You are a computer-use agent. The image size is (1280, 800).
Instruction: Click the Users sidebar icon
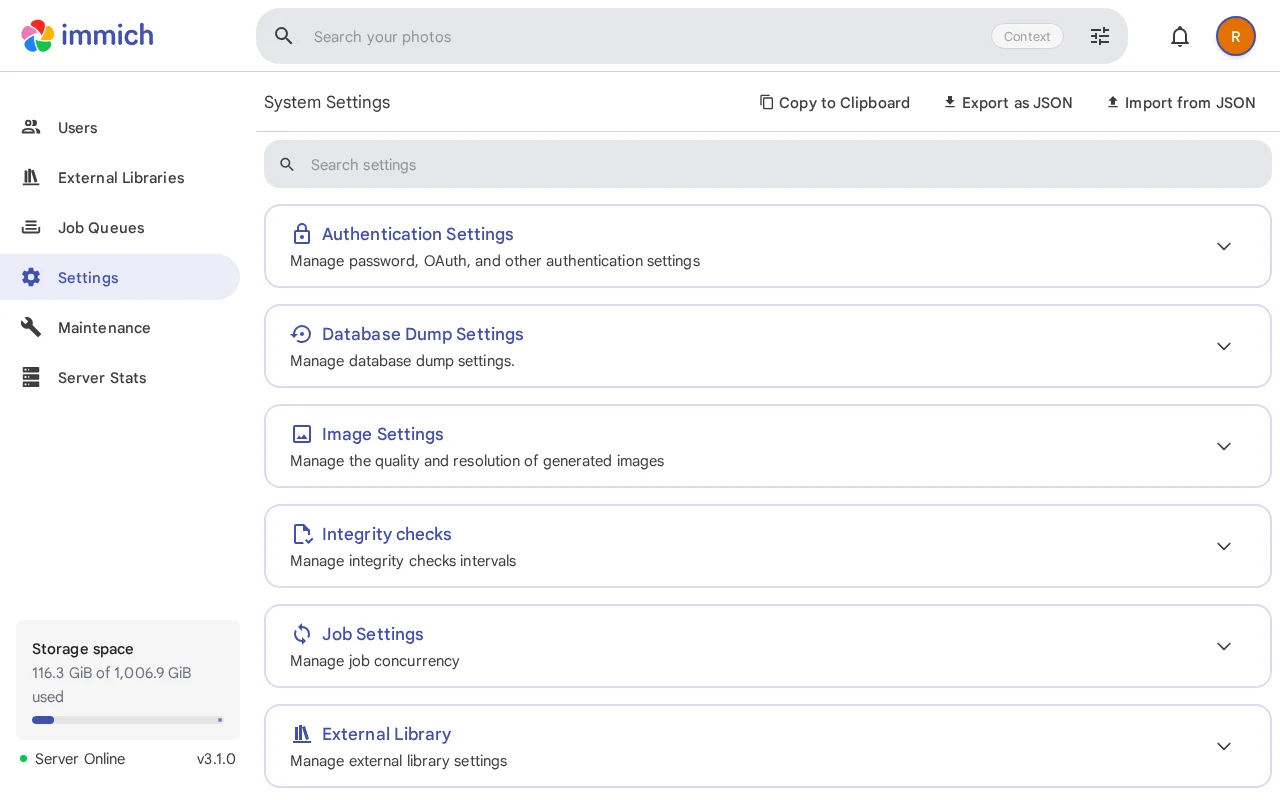coord(31,127)
